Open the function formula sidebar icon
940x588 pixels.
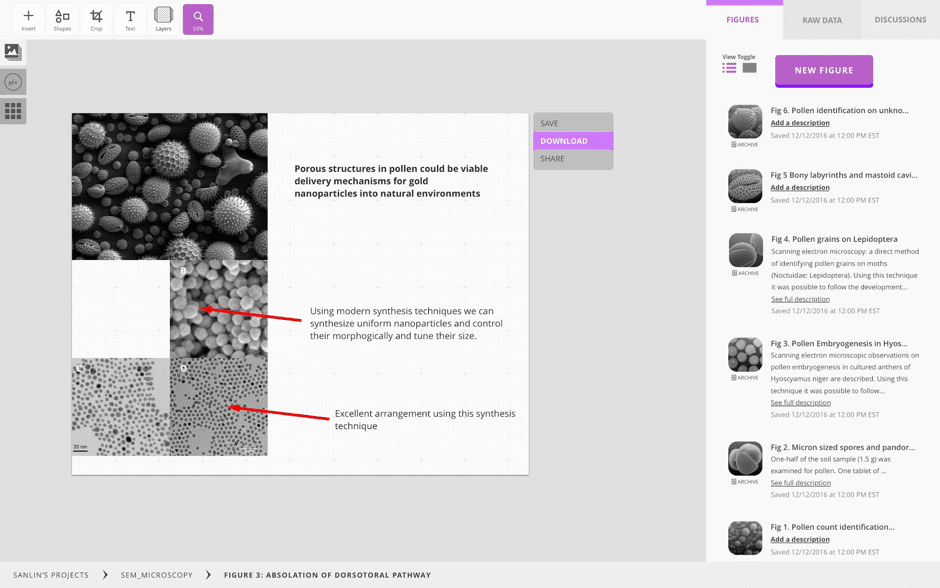tap(13, 82)
